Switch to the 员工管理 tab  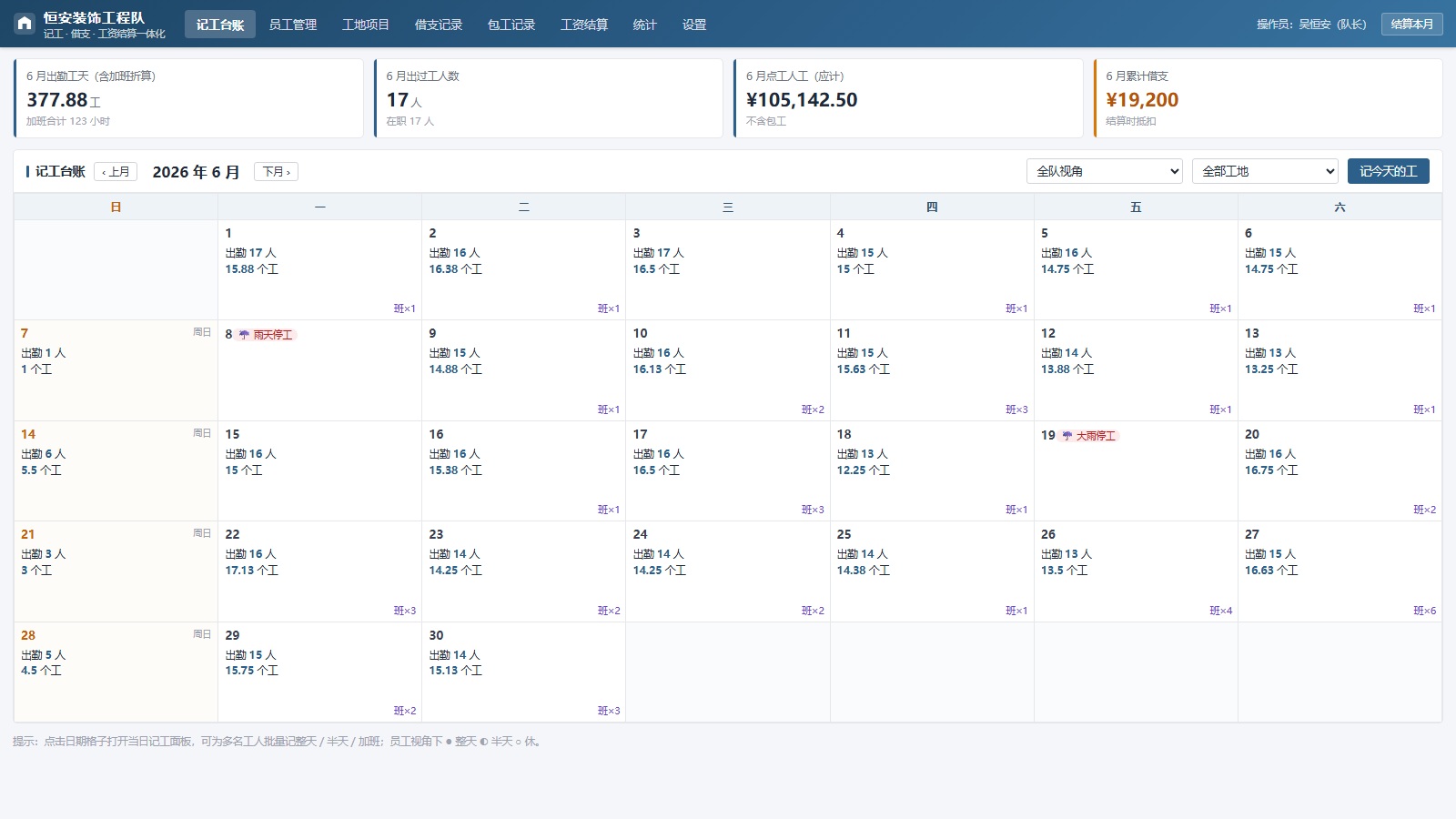293,25
